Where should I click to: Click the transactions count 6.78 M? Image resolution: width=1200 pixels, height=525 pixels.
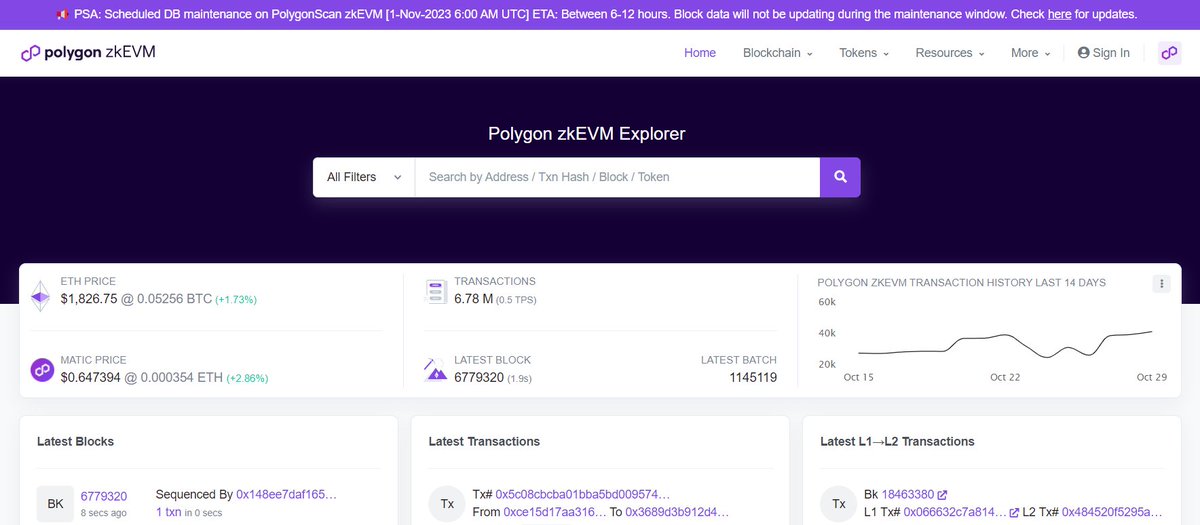pyautogui.click(x=473, y=299)
